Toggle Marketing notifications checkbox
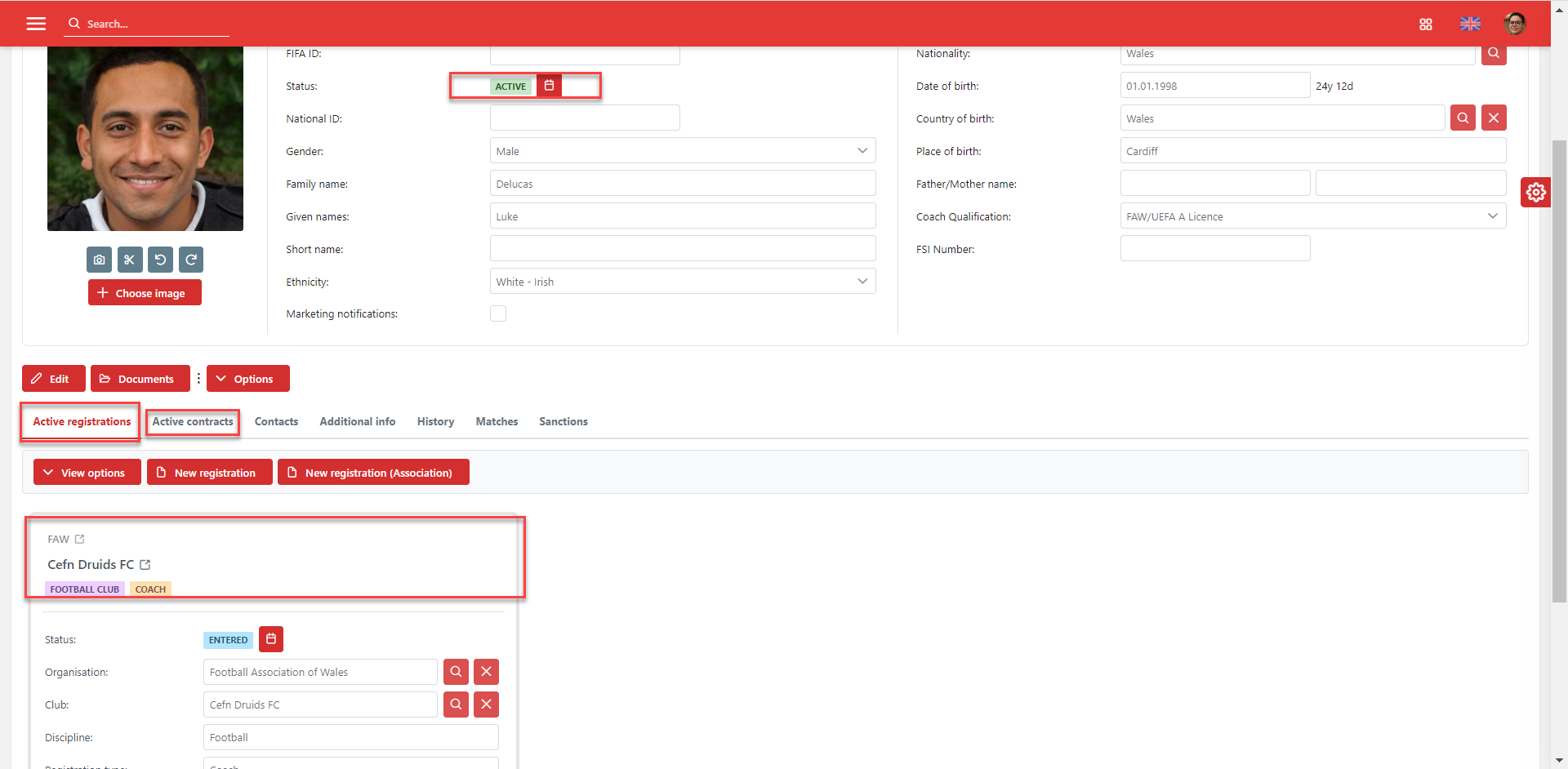This screenshot has height=769, width=1568. (498, 313)
